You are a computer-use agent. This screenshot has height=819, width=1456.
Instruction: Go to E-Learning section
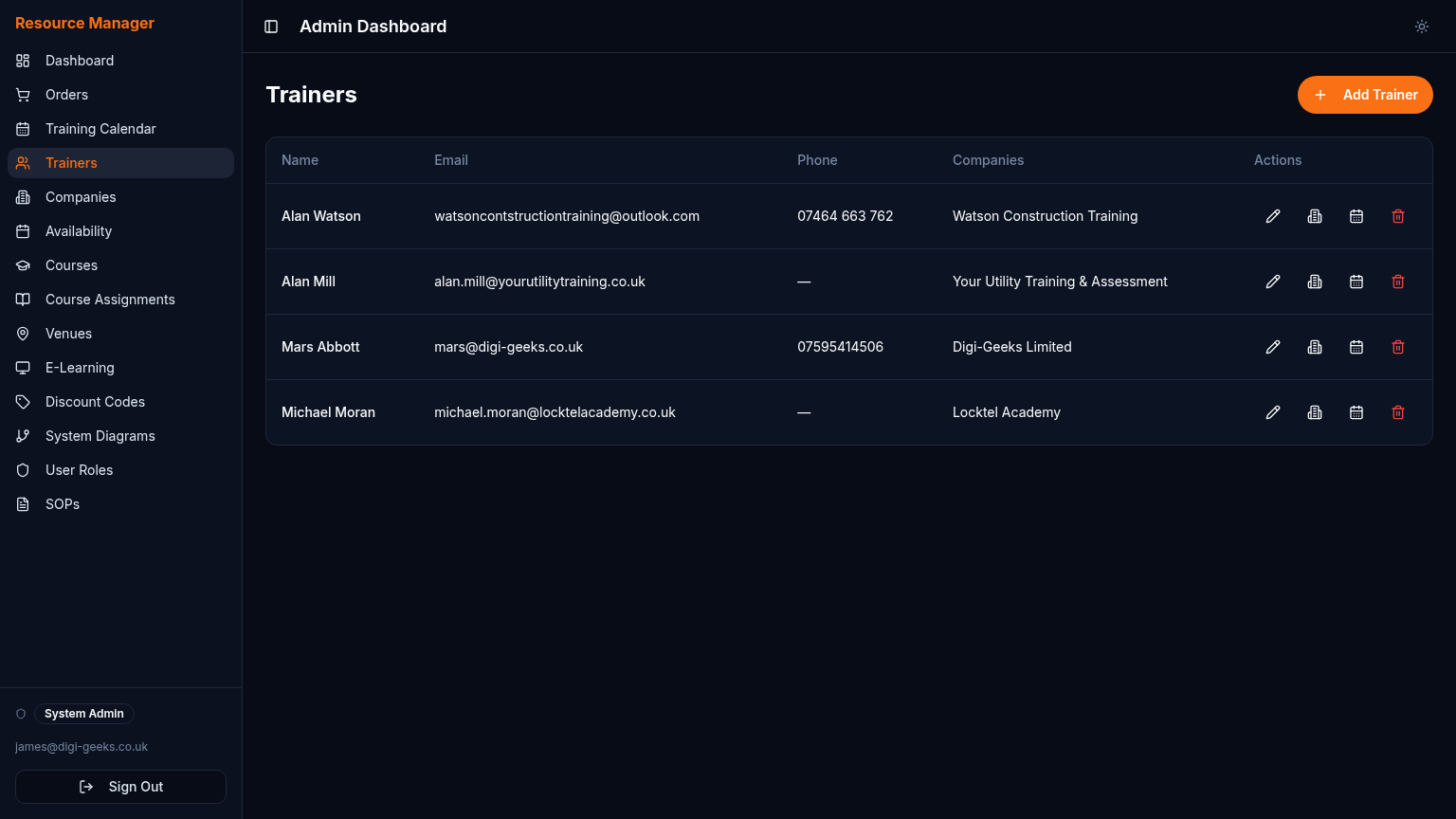pyautogui.click(x=120, y=368)
